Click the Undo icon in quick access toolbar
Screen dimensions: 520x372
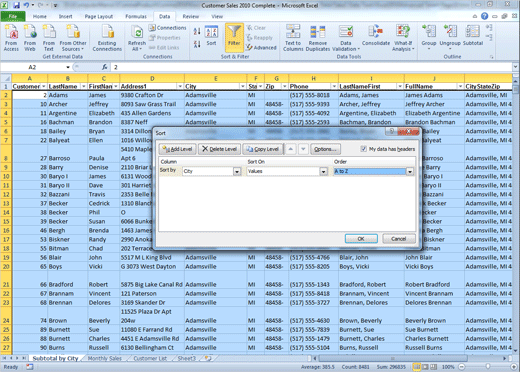26,5
